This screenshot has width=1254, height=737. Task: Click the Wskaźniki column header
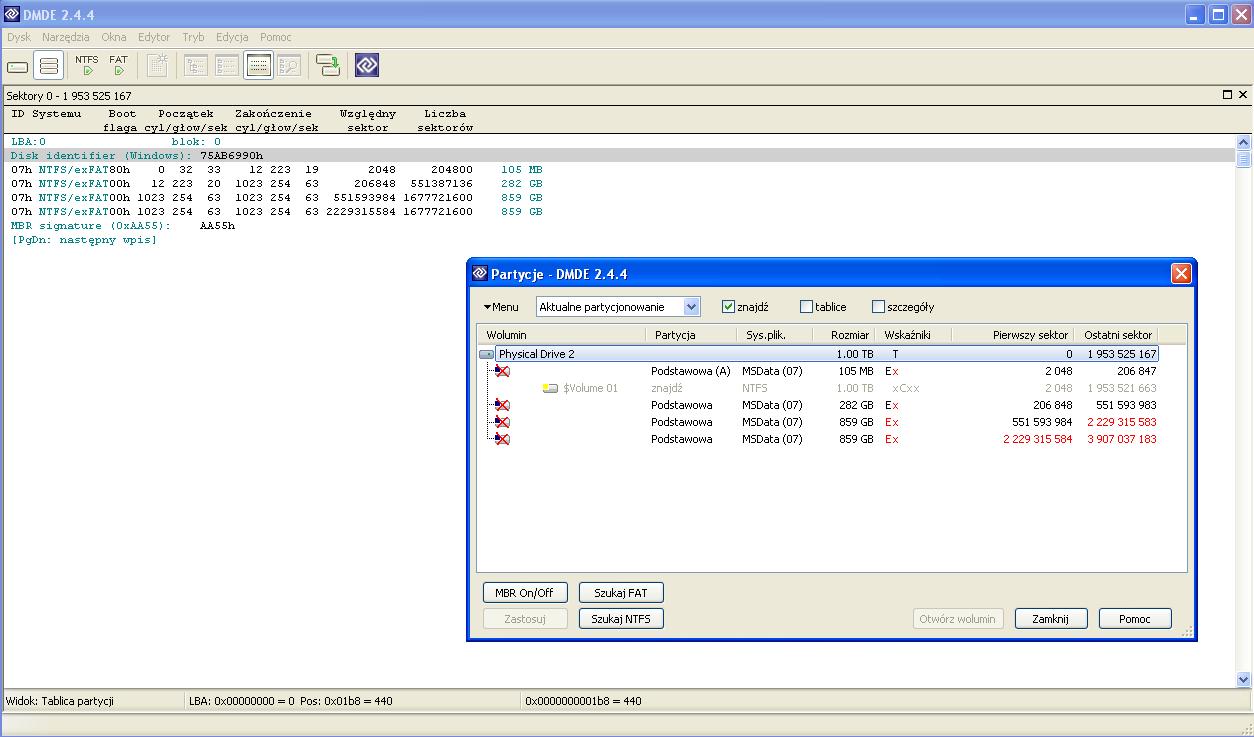click(x=913, y=335)
